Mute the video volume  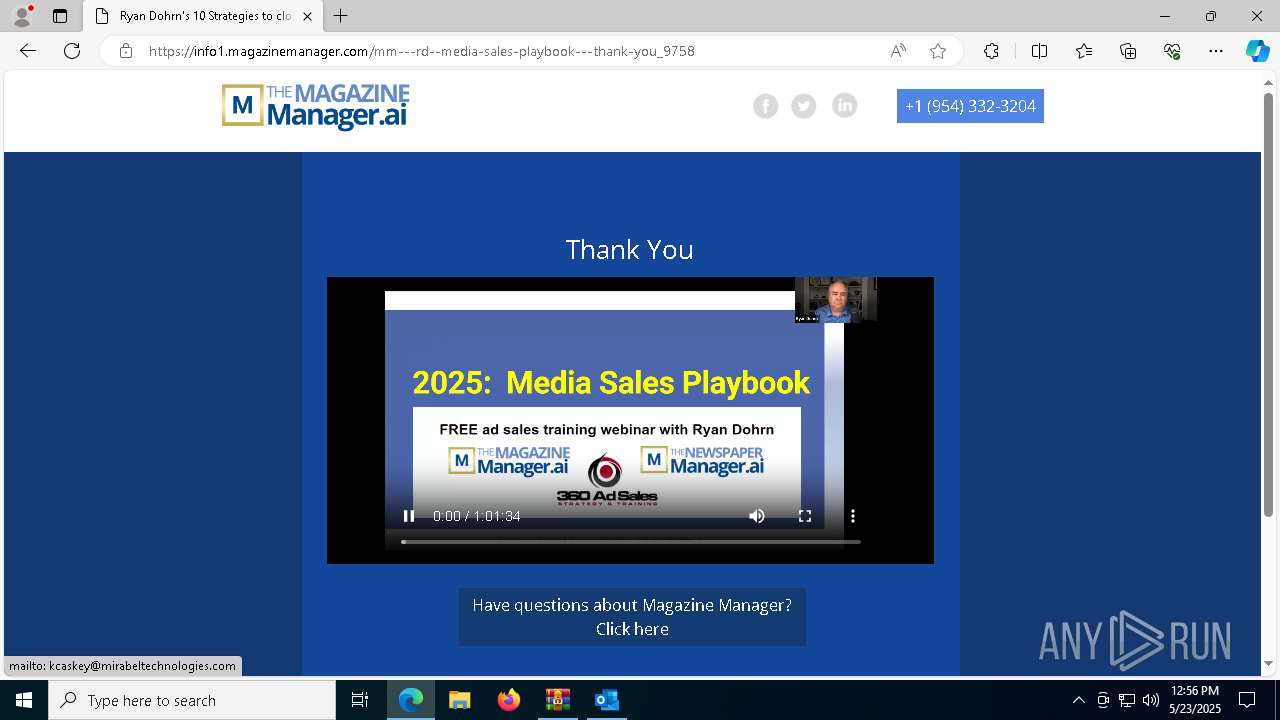point(757,516)
